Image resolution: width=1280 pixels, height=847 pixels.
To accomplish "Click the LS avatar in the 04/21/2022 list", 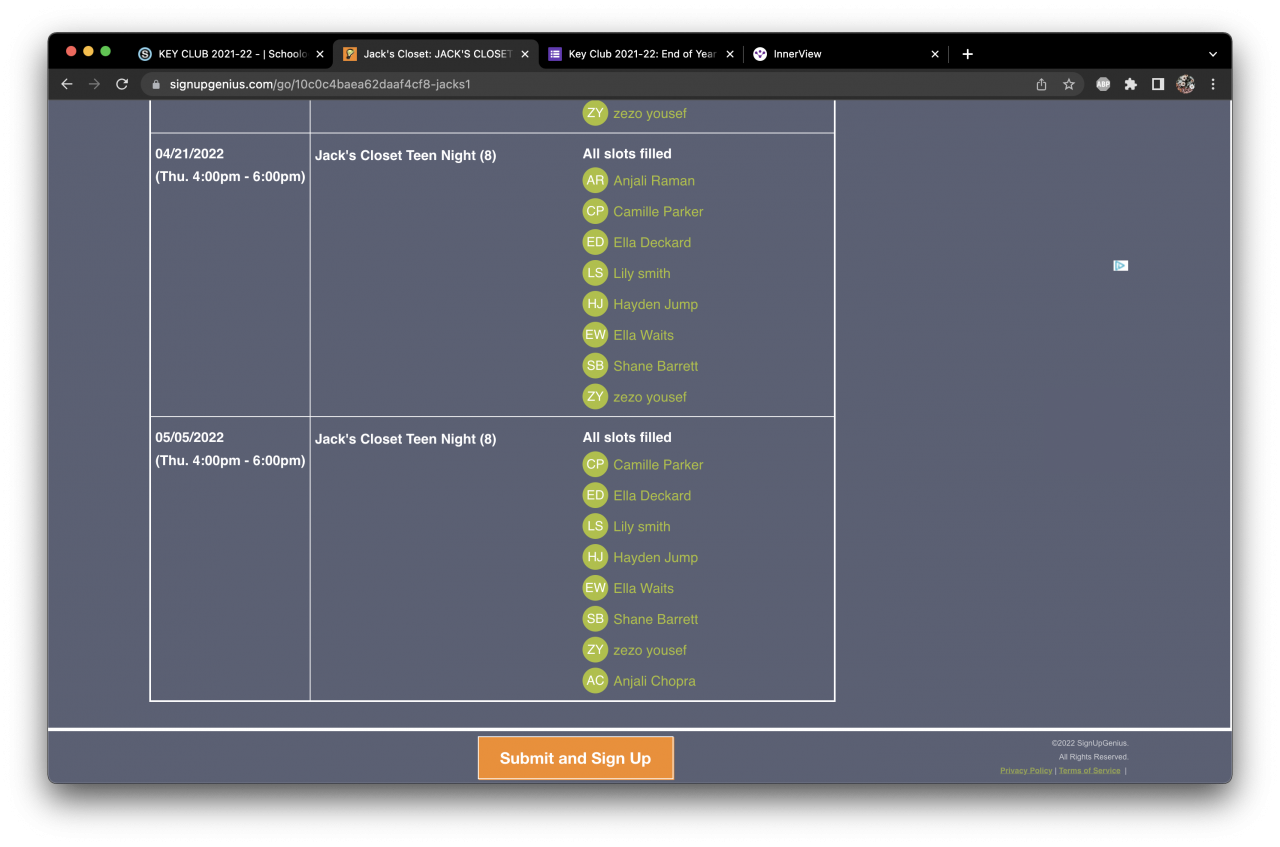I will point(595,273).
